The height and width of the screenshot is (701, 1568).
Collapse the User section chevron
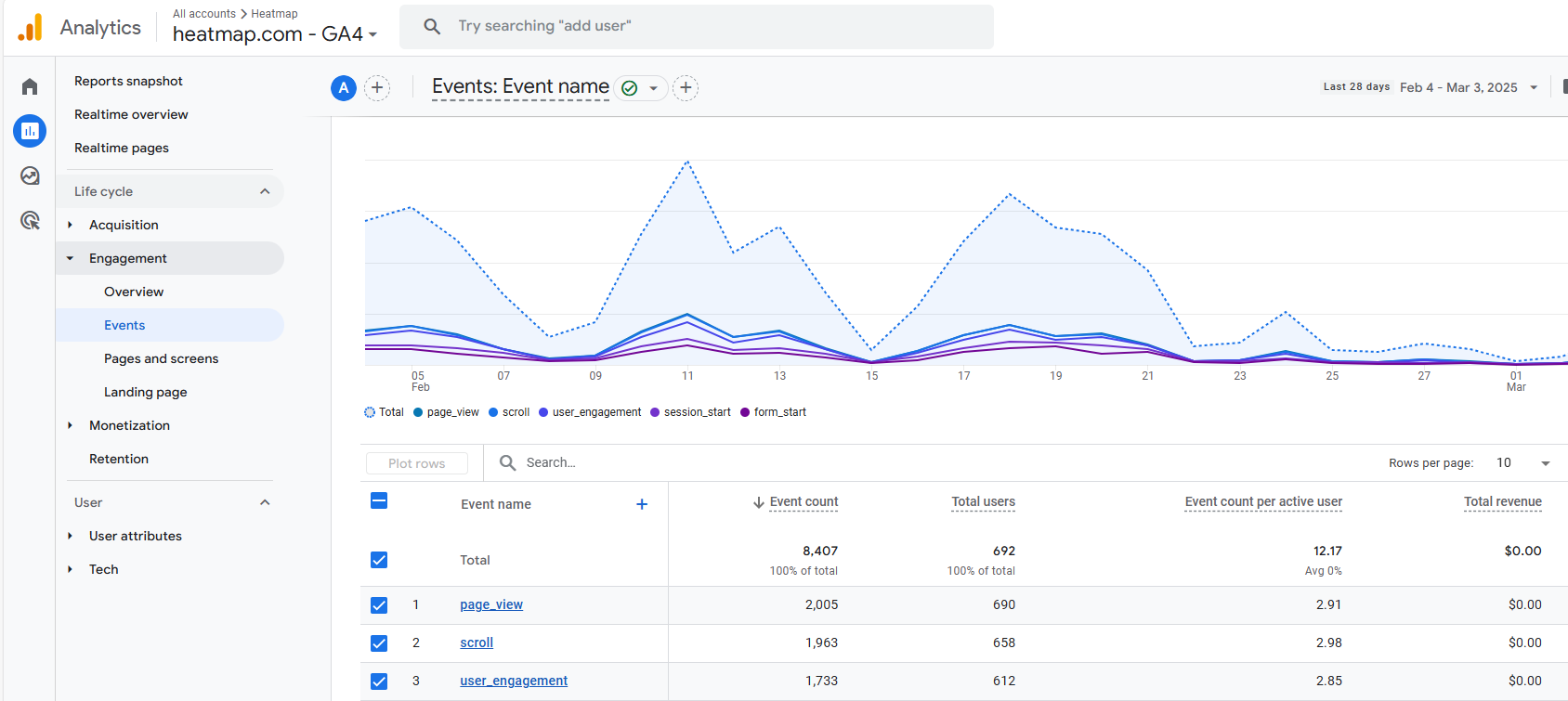coord(265,502)
